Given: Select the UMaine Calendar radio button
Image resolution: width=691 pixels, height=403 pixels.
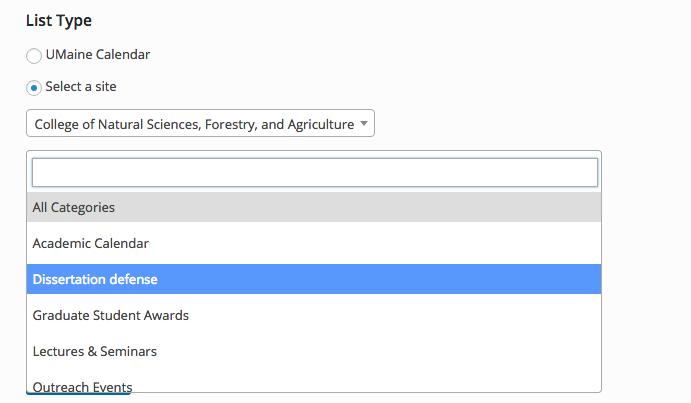Looking at the screenshot, I should pyautogui.click(x=34, y=56).
